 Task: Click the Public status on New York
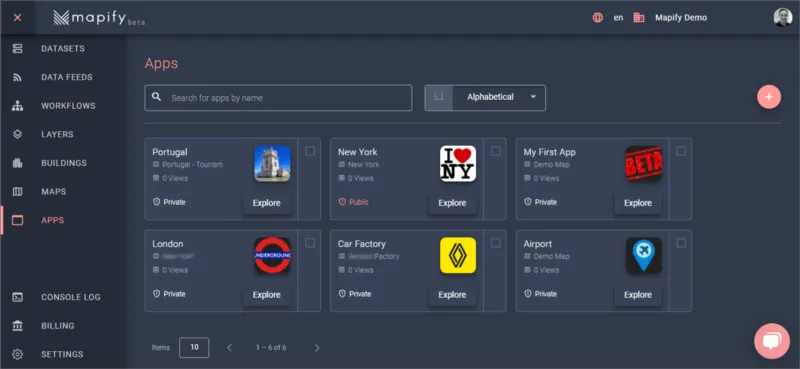point(353,202)
